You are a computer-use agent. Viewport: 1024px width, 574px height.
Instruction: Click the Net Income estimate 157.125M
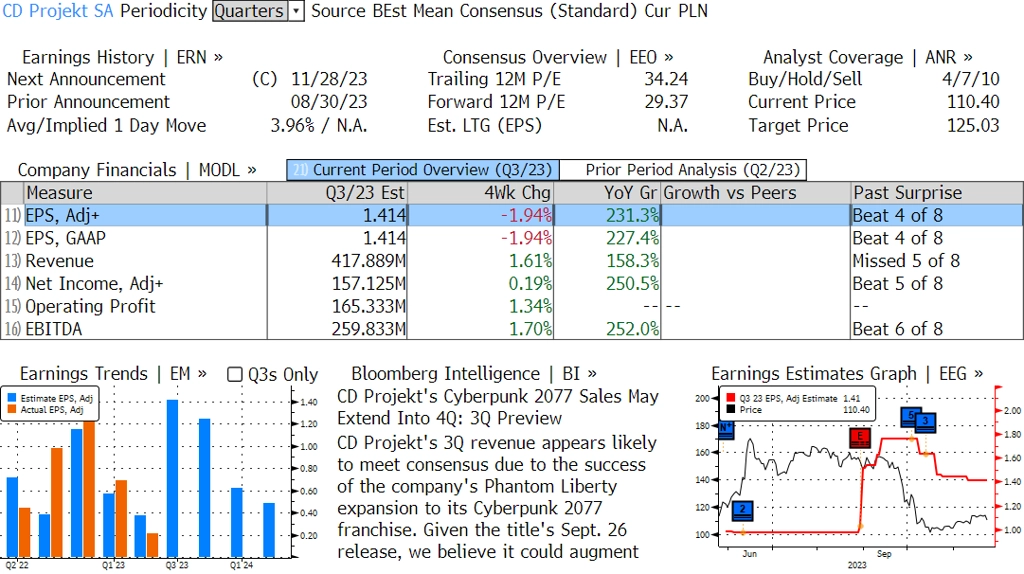pos(368,284)
